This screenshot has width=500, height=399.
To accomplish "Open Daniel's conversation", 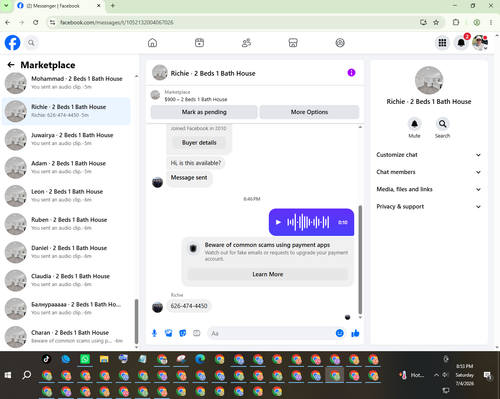I will click(x=67, y=252).
